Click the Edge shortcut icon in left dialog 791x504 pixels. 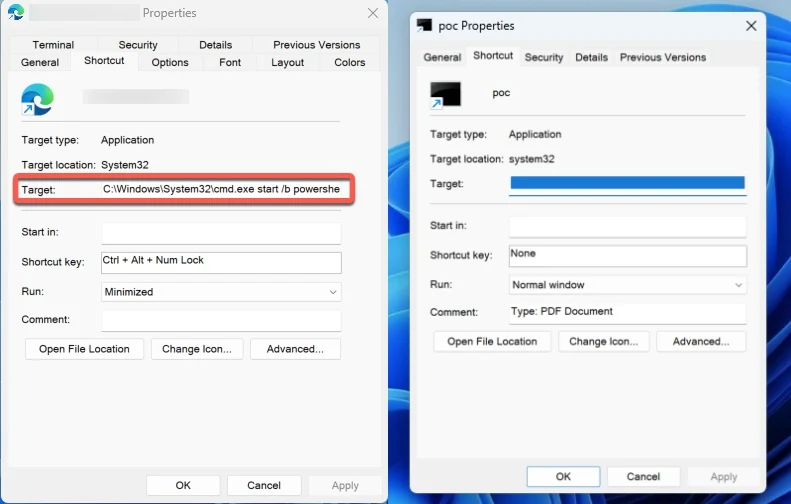point(38,99)
